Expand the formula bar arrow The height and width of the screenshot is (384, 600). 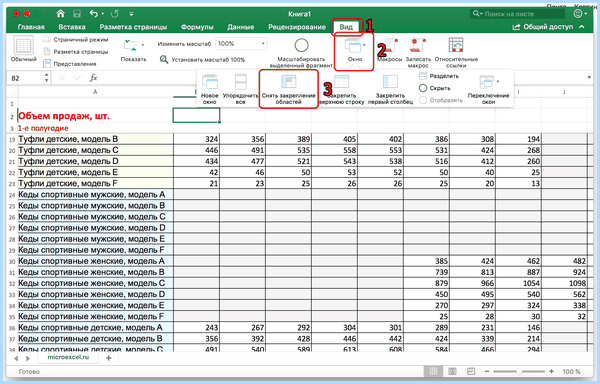[x=589, y=78]
